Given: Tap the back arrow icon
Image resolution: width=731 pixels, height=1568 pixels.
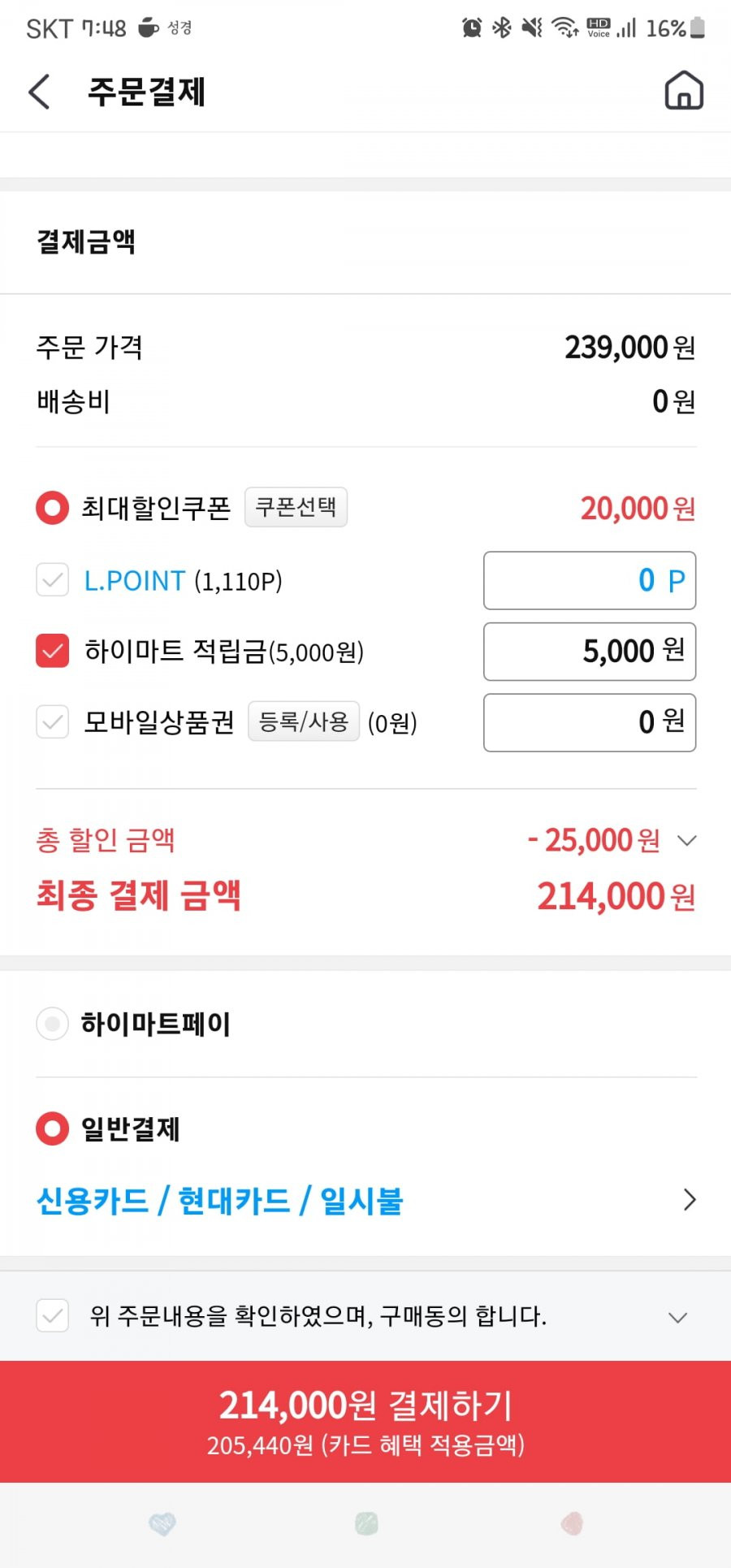Looking at the screenshot, I should [39, 91].
